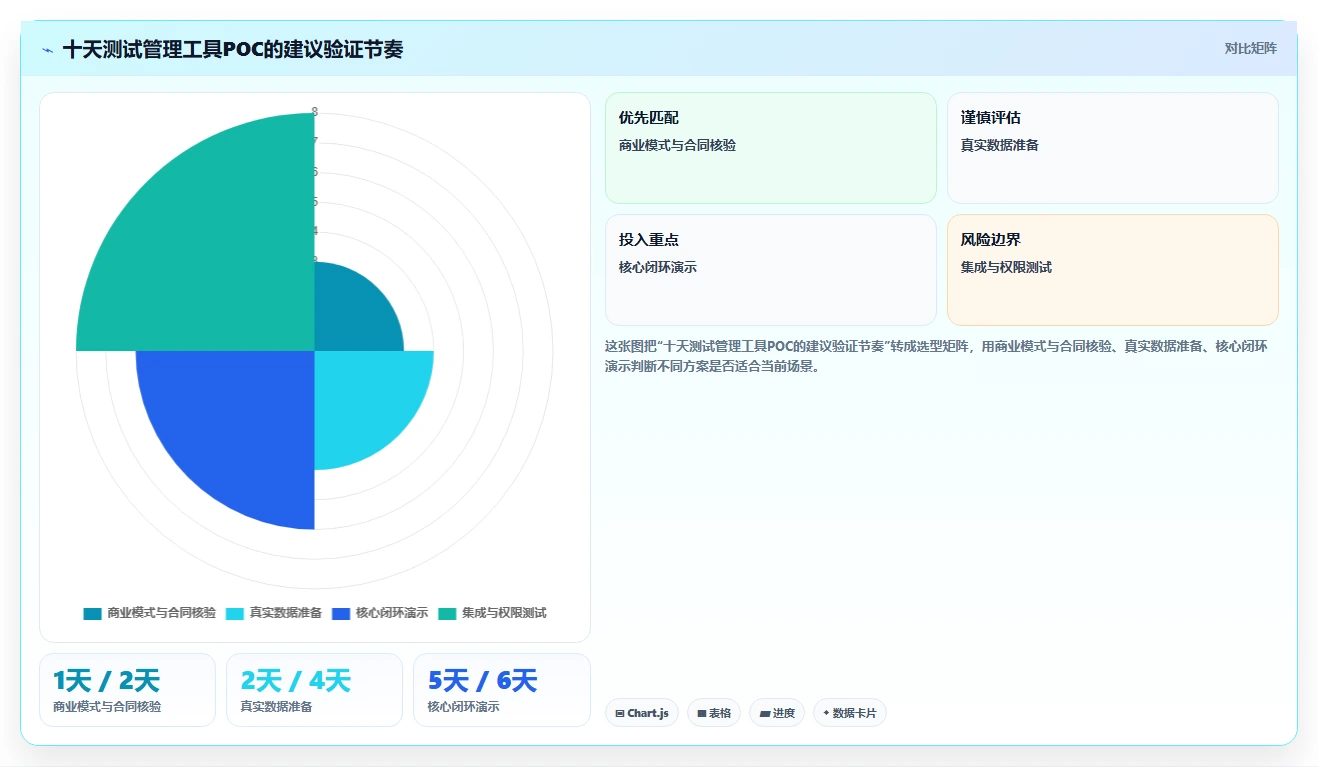Image resolution: width=1318 pixels, height=767 pixels.
Task: Toggle 核心闭环演示 legend swatch
Action: (341, 613)
